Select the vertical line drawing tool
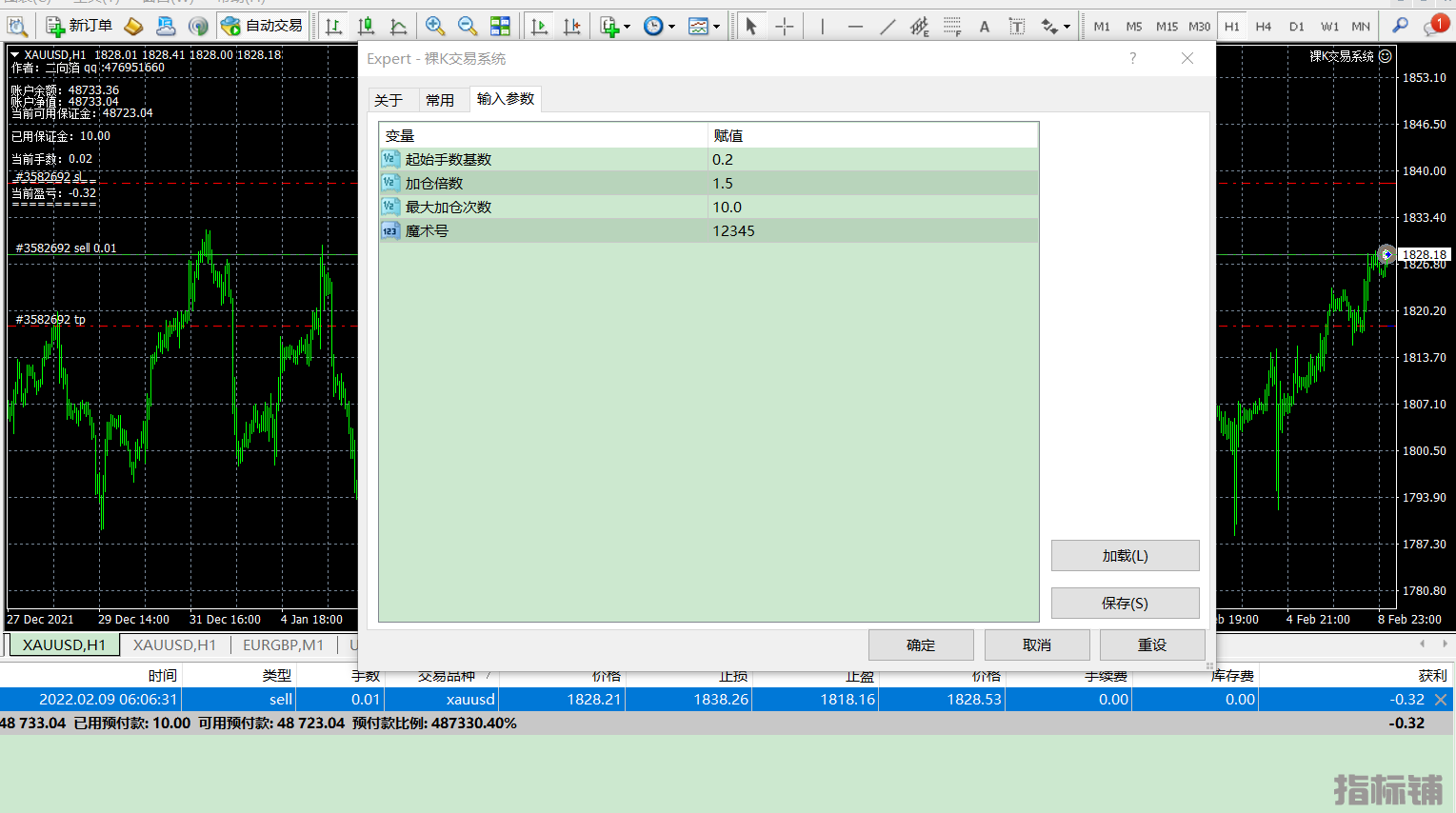The width and height of the screenshot is (1456, 813). coord(822,27)
